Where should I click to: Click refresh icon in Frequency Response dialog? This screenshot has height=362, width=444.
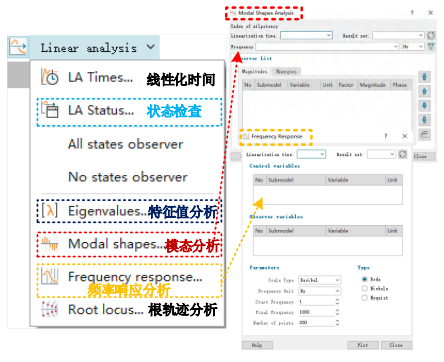tap(403, 154)
